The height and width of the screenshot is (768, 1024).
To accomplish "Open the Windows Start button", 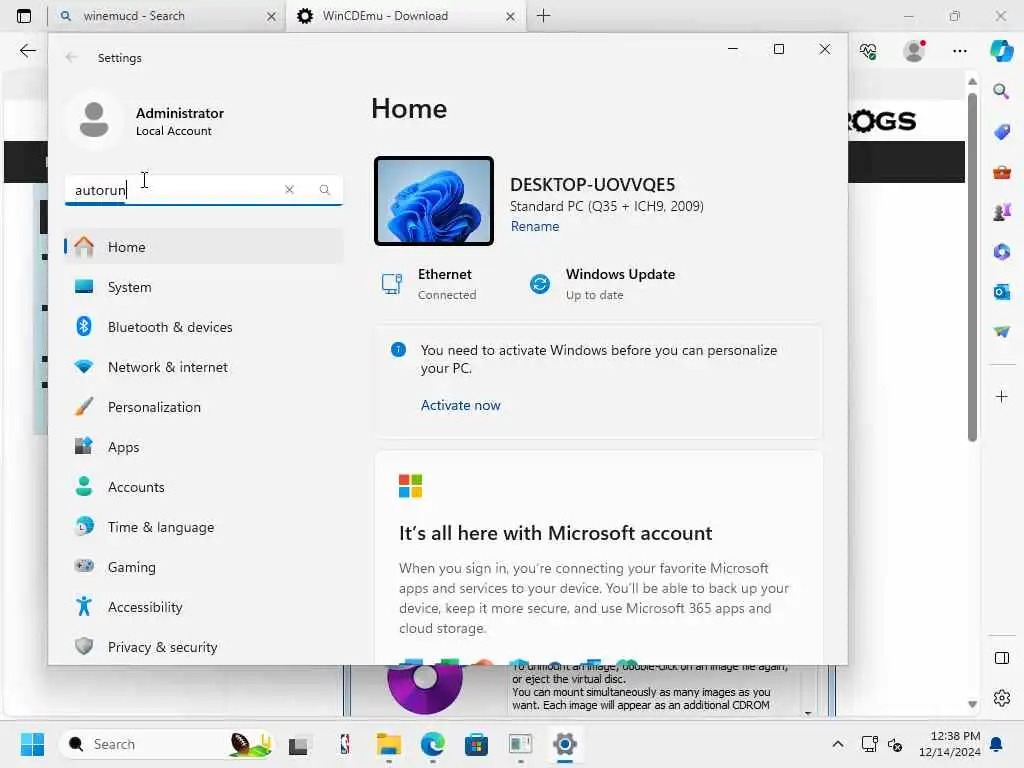I will 32,744.
